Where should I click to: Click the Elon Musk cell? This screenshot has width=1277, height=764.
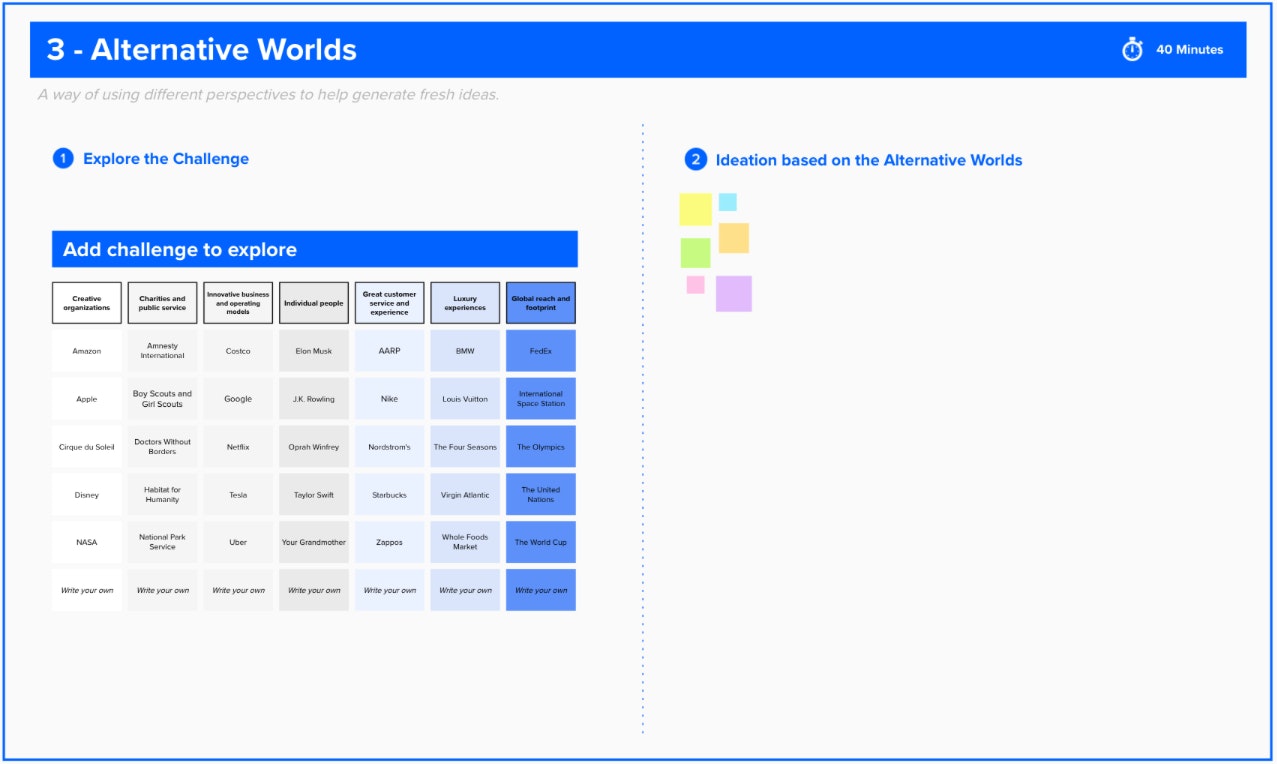point(314,351)
